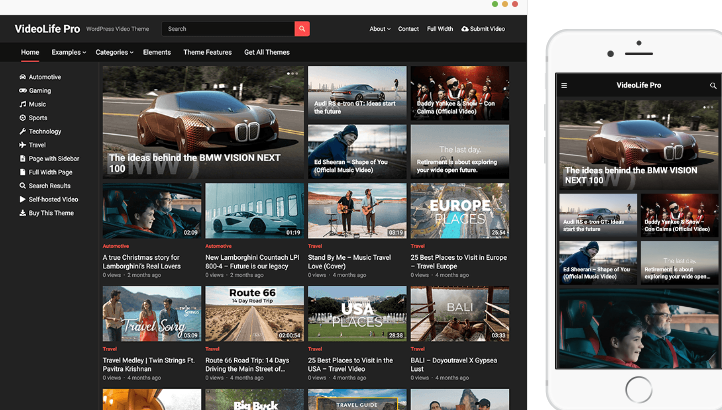Image resolution: width=722 pixels, height=410 pixels.
Task: Open the BALI video thumbnail
Action: [460, 314]
